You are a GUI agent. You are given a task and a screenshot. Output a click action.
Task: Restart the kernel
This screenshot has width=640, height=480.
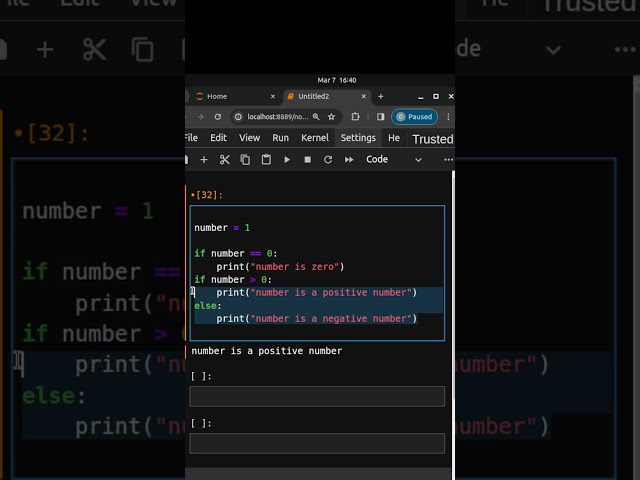(328, 160)
